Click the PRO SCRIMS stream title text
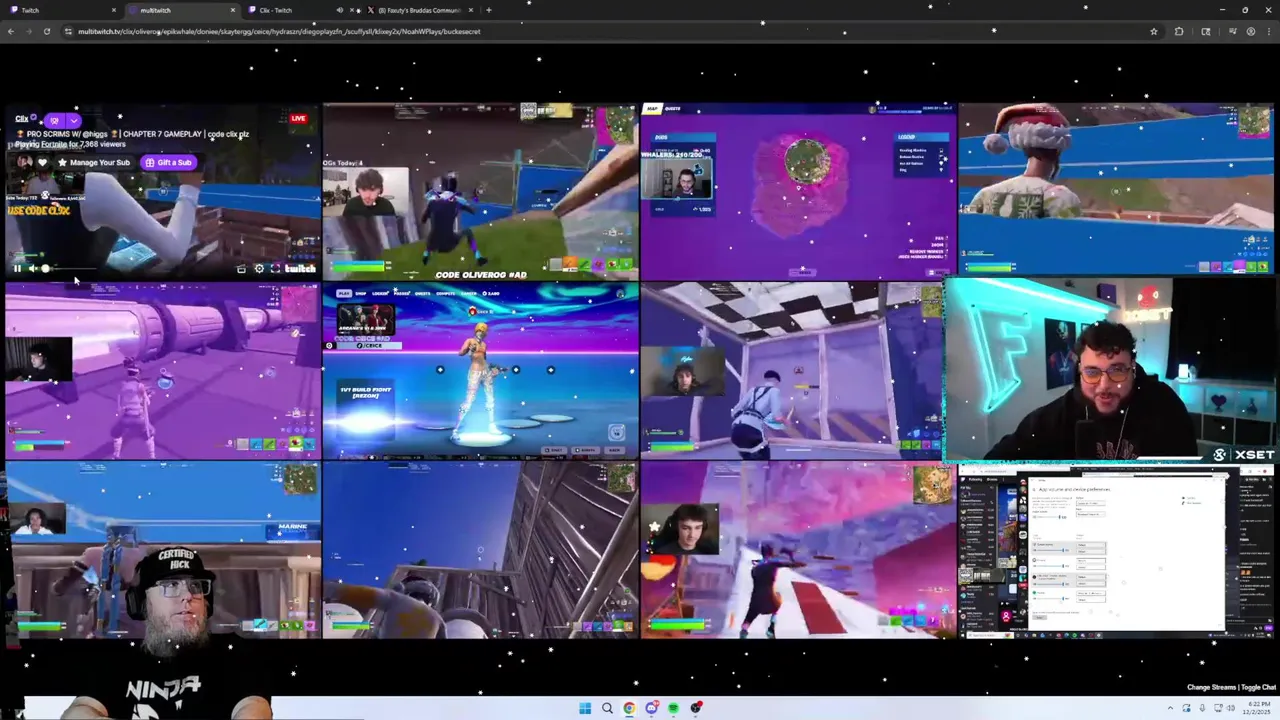 [131, 133]
